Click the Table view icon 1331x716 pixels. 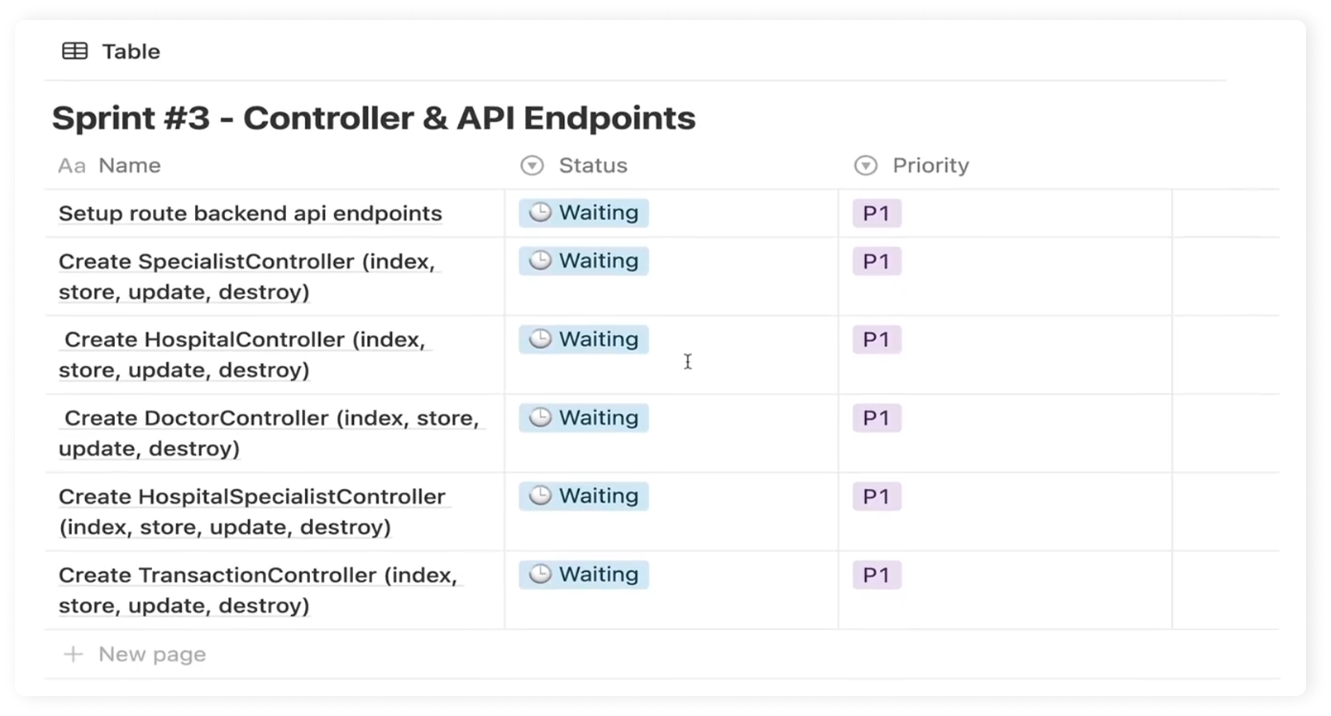coord(75,51)
